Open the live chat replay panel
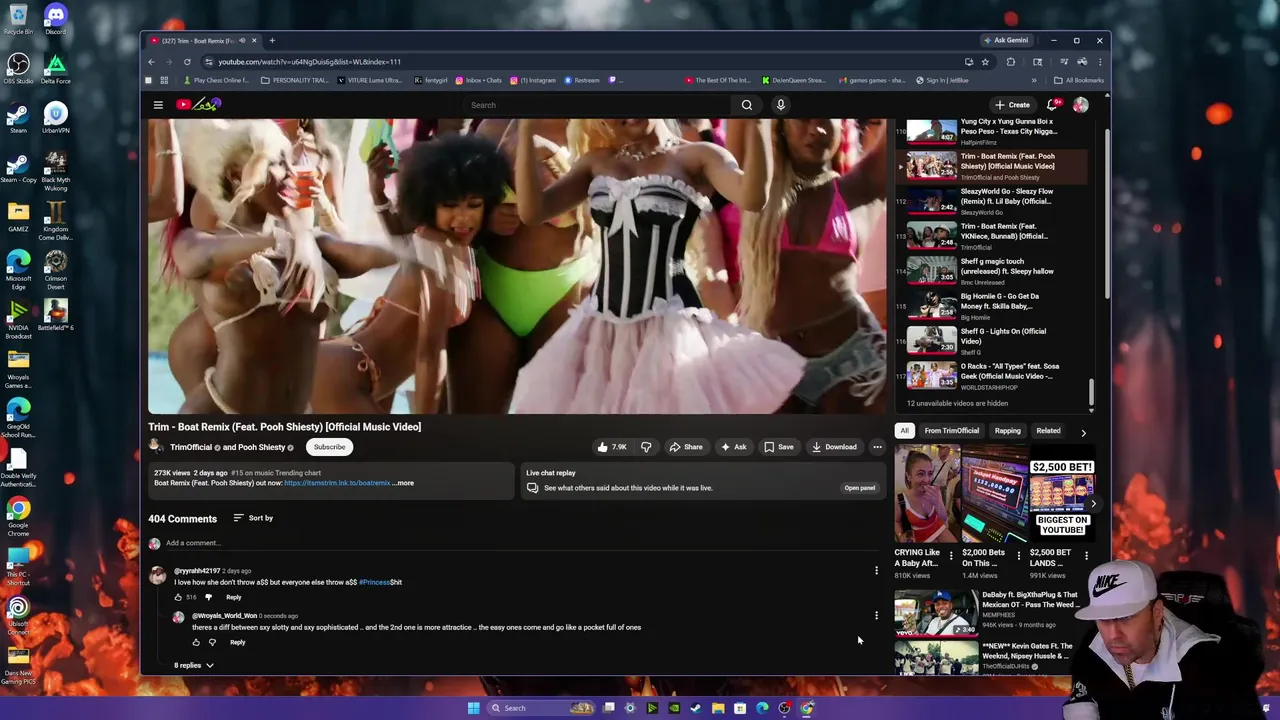This screenshot has height=720, width=1280. pos(860,488)
